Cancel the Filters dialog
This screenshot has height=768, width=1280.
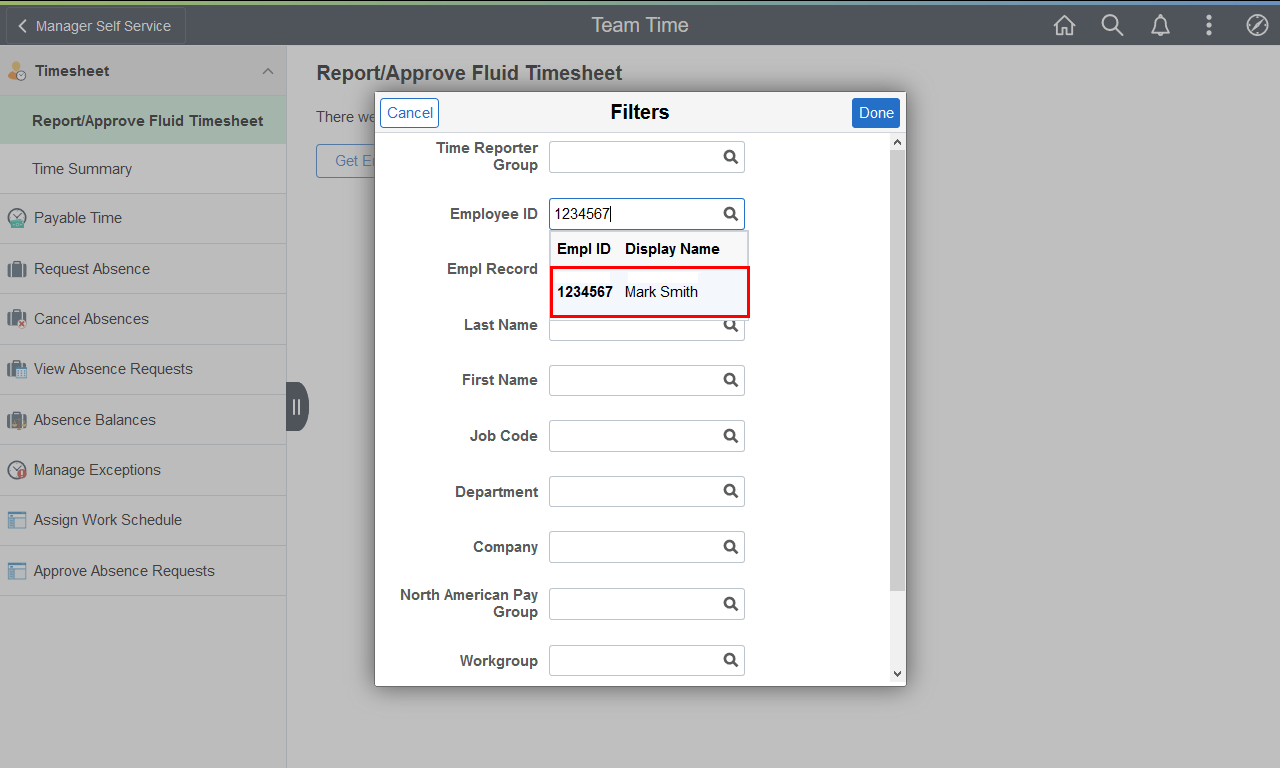point(410,113)
